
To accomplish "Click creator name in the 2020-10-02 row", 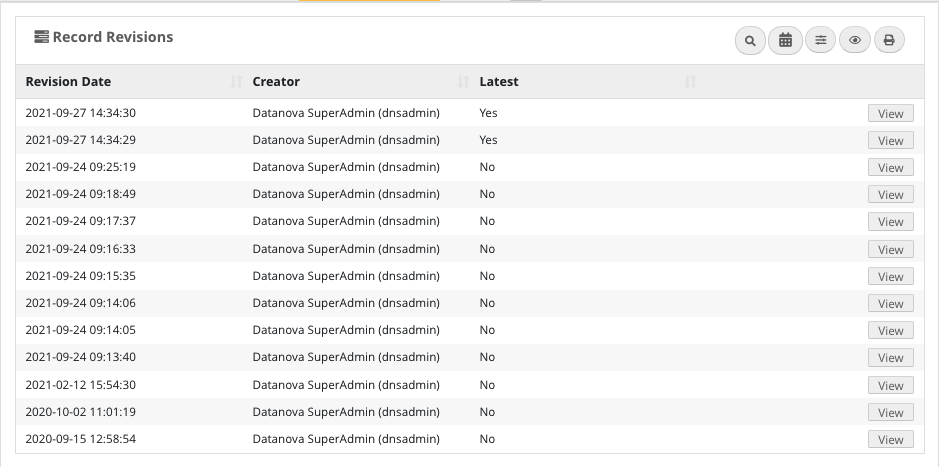I will point(346,412).
